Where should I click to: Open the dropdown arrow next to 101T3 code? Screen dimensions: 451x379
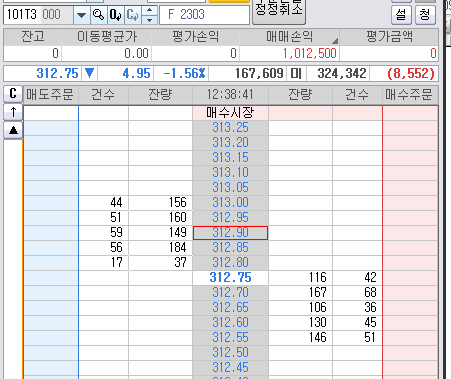[x=81, y=15]
